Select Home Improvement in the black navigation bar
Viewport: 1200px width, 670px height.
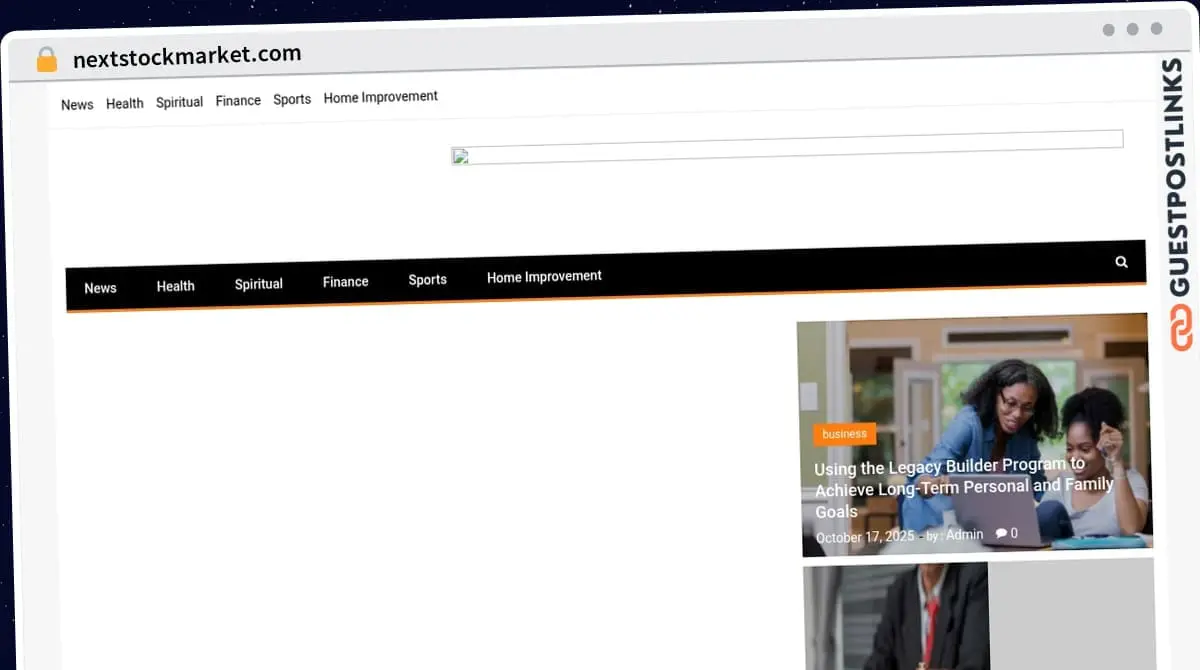coord(544,276)
